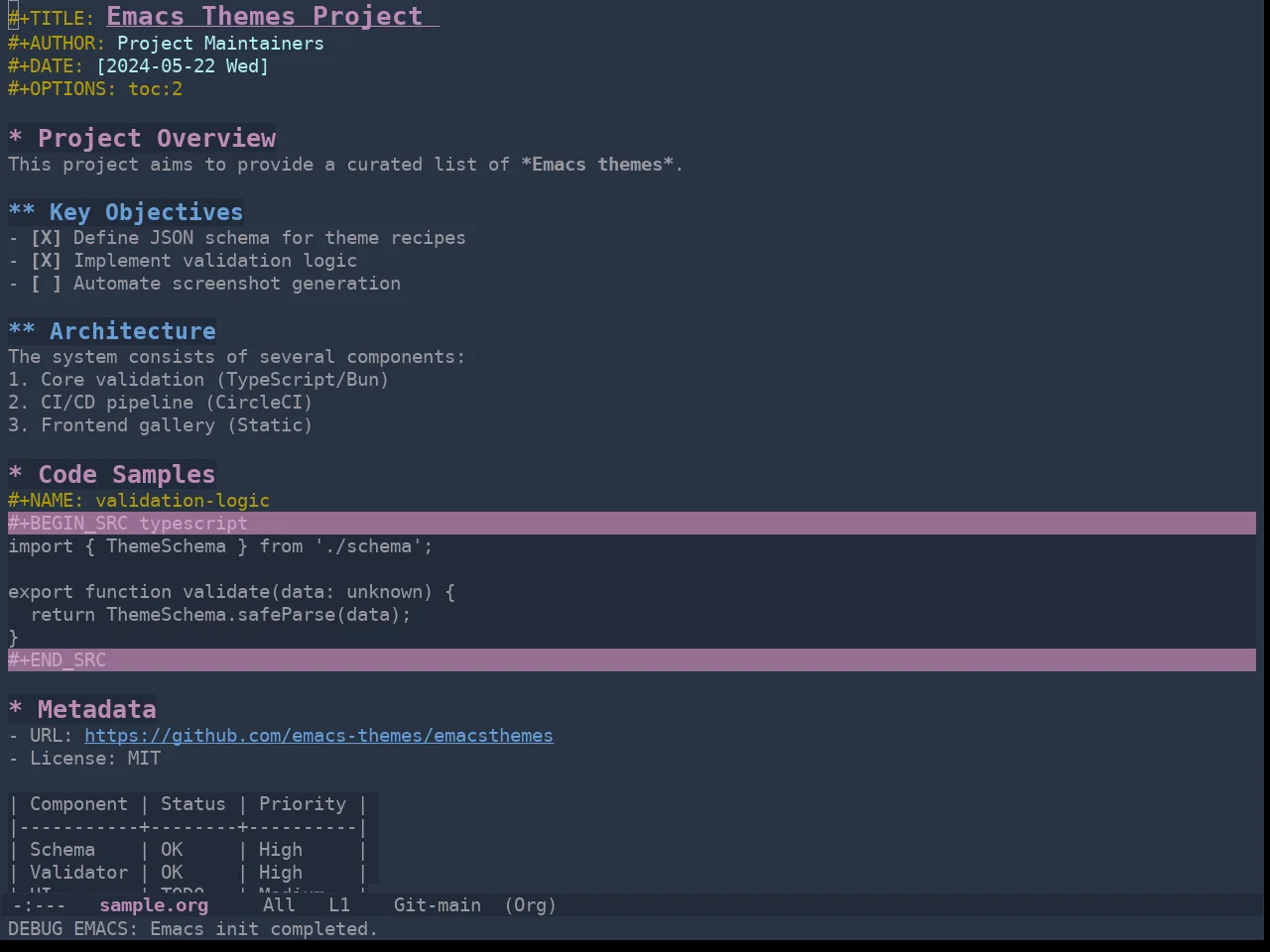Click the validation-logic block name
The image size is (1270, 952).
[x=183, y=501]
